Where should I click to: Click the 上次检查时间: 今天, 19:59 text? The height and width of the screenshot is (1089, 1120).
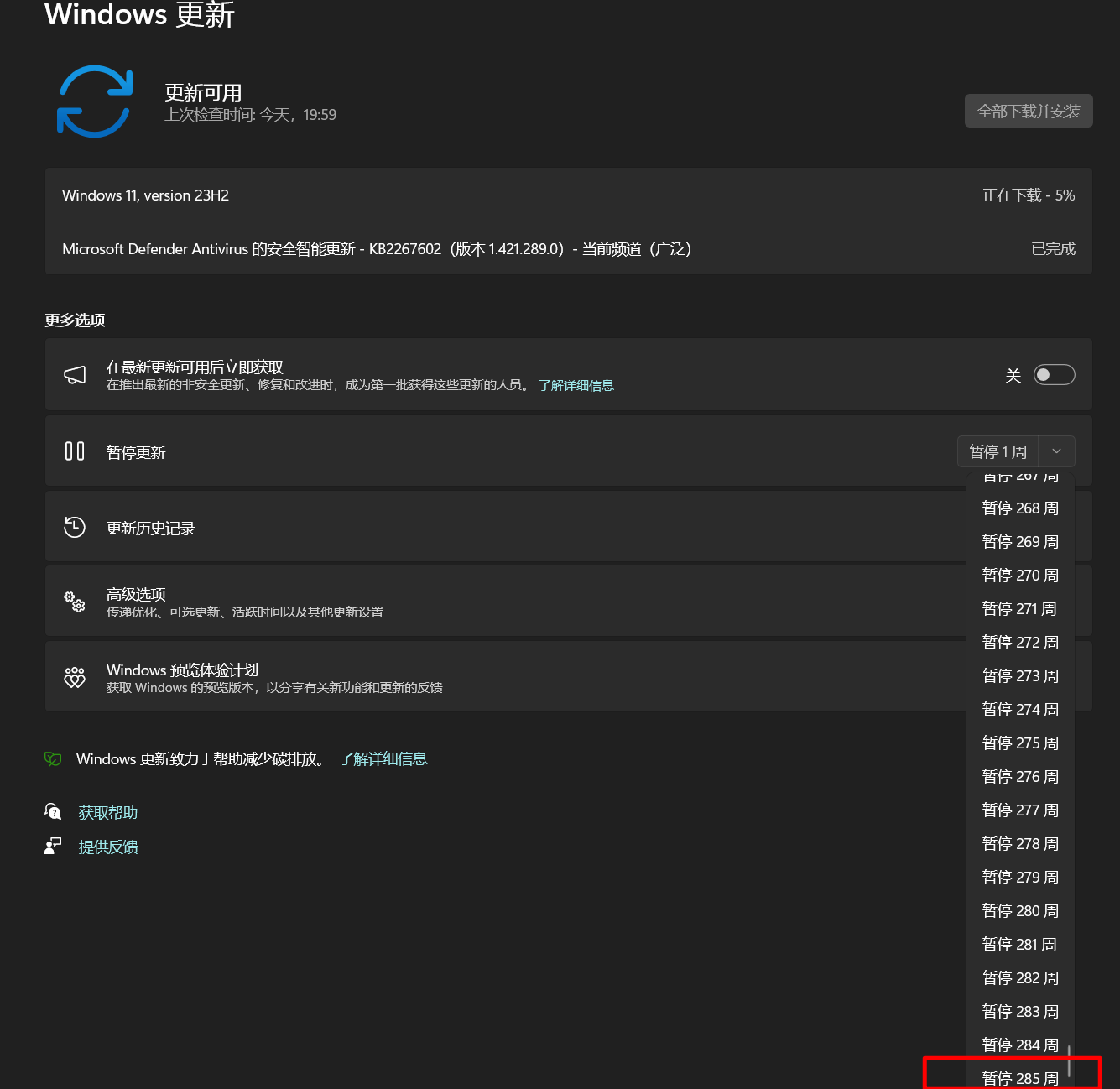(x=250, y=115)
